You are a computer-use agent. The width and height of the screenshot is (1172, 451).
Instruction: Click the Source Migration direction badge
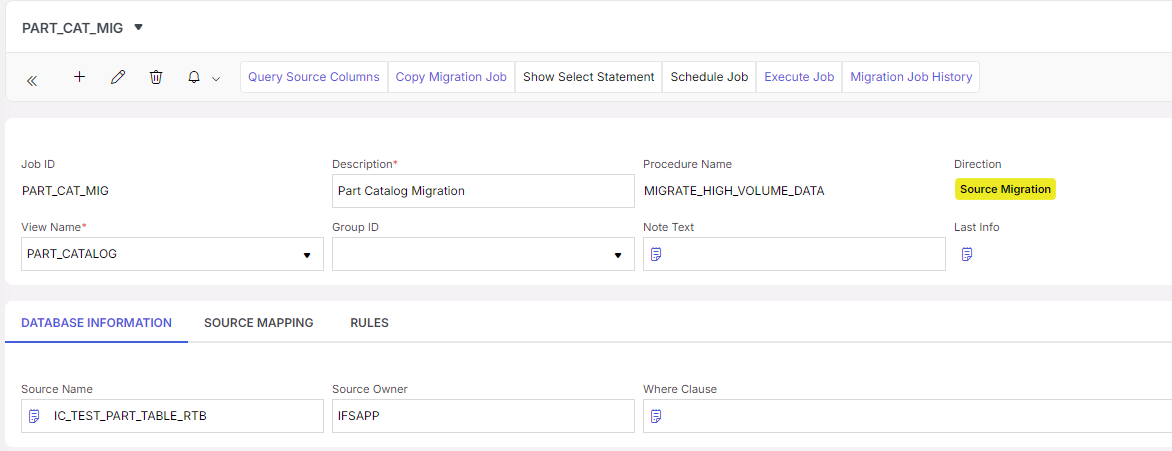1005,189
